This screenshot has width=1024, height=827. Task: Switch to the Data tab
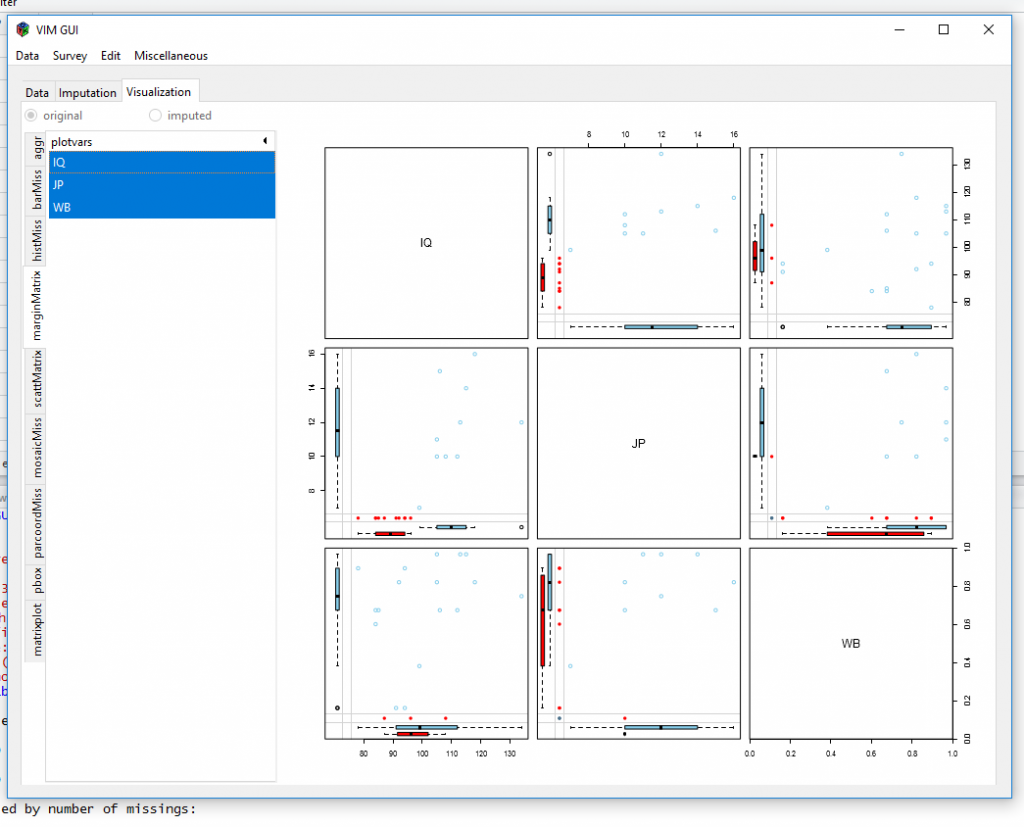point(37,91)
